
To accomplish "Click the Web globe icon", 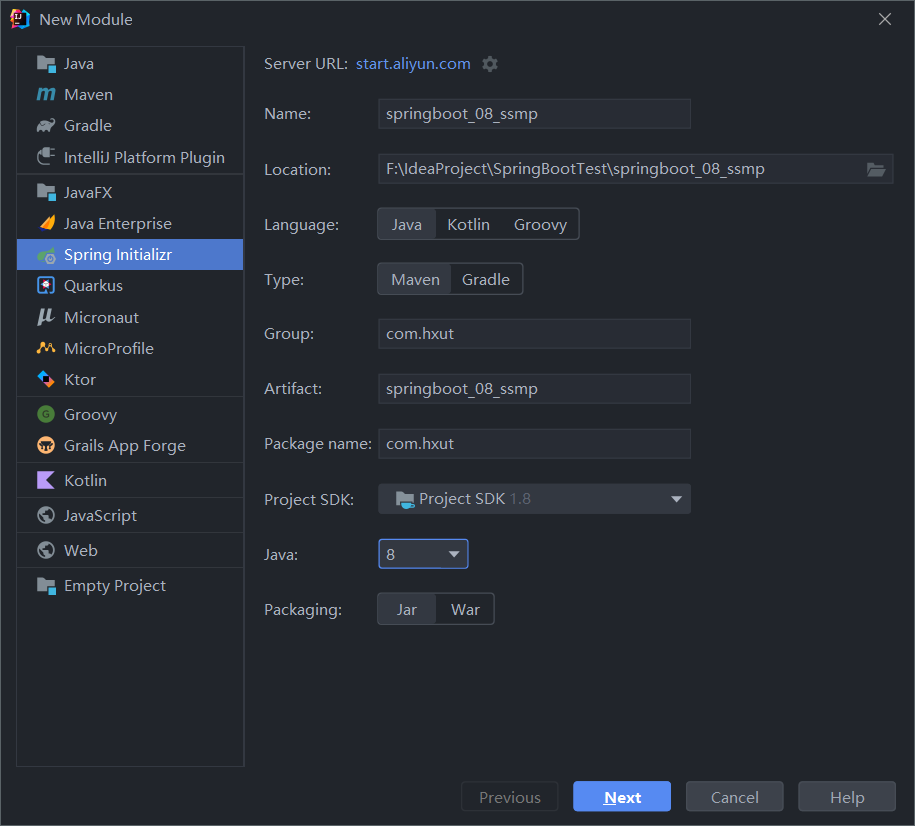I will click(46, 550).
